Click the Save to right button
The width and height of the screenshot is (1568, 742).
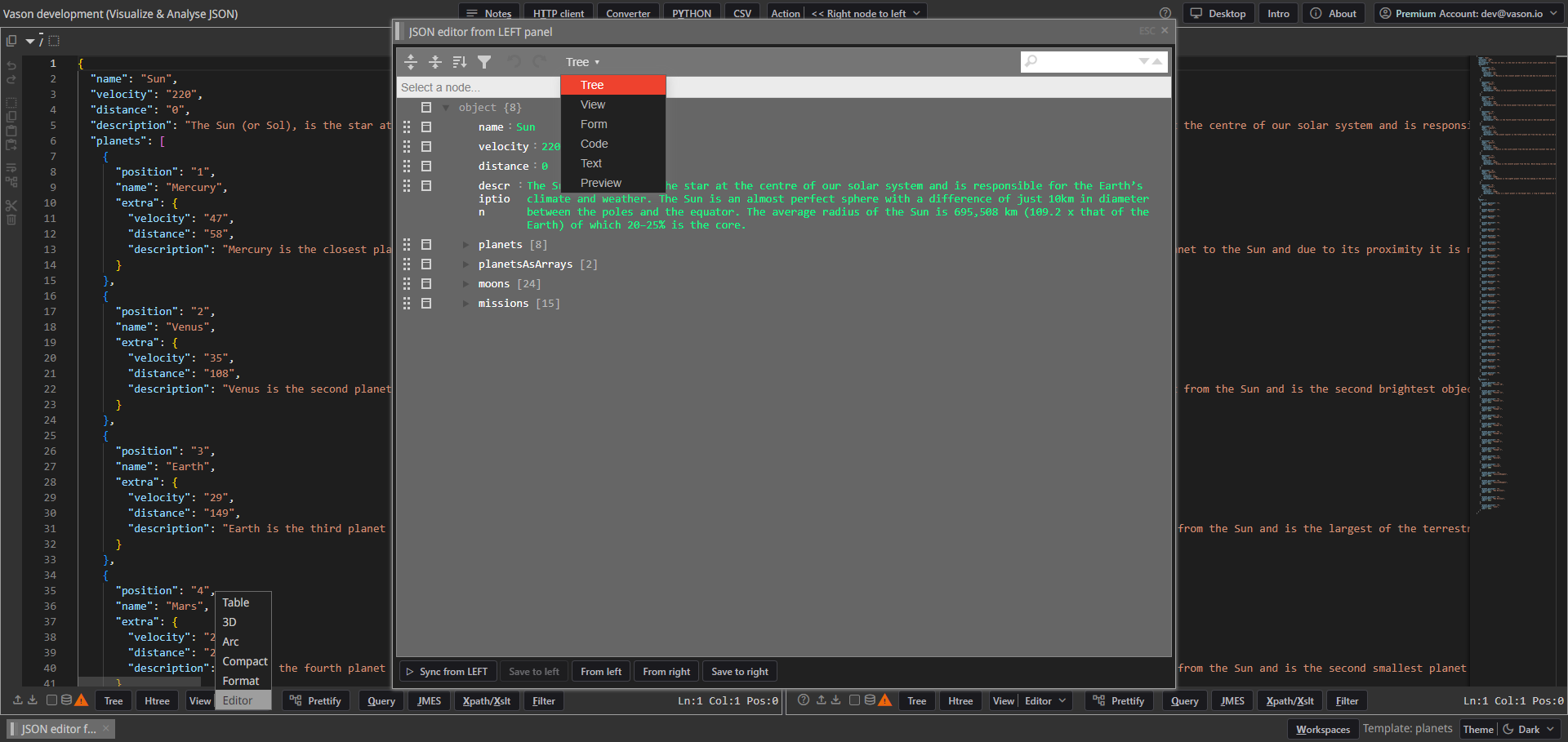(x=739, y=672)
